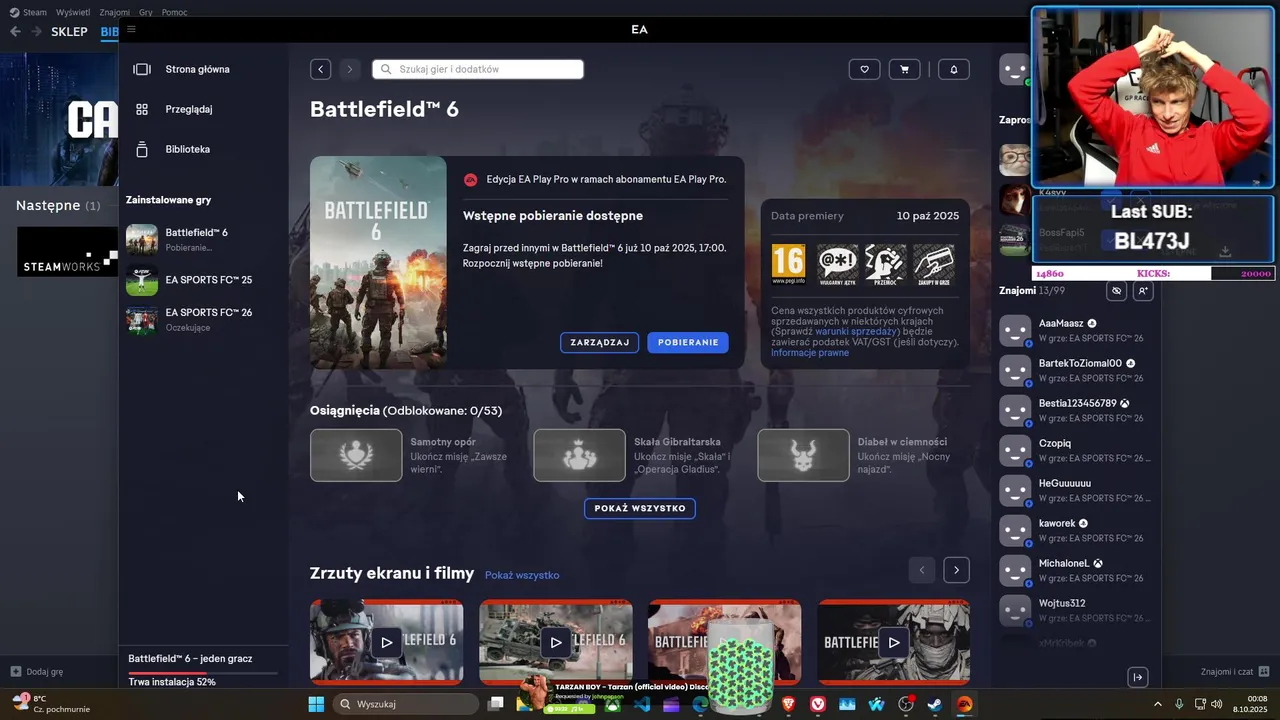Go to Strona główna in EA sidebar
1280x720 pixels.
pyautogui.click(x=197, y=69)
